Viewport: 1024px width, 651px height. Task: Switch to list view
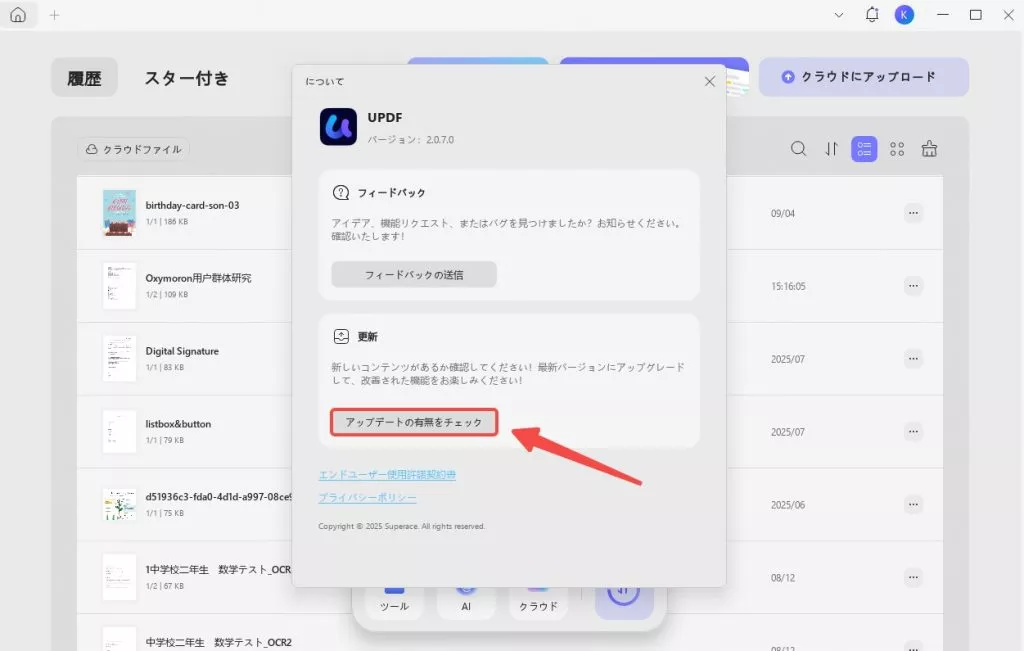coord(864,149)
